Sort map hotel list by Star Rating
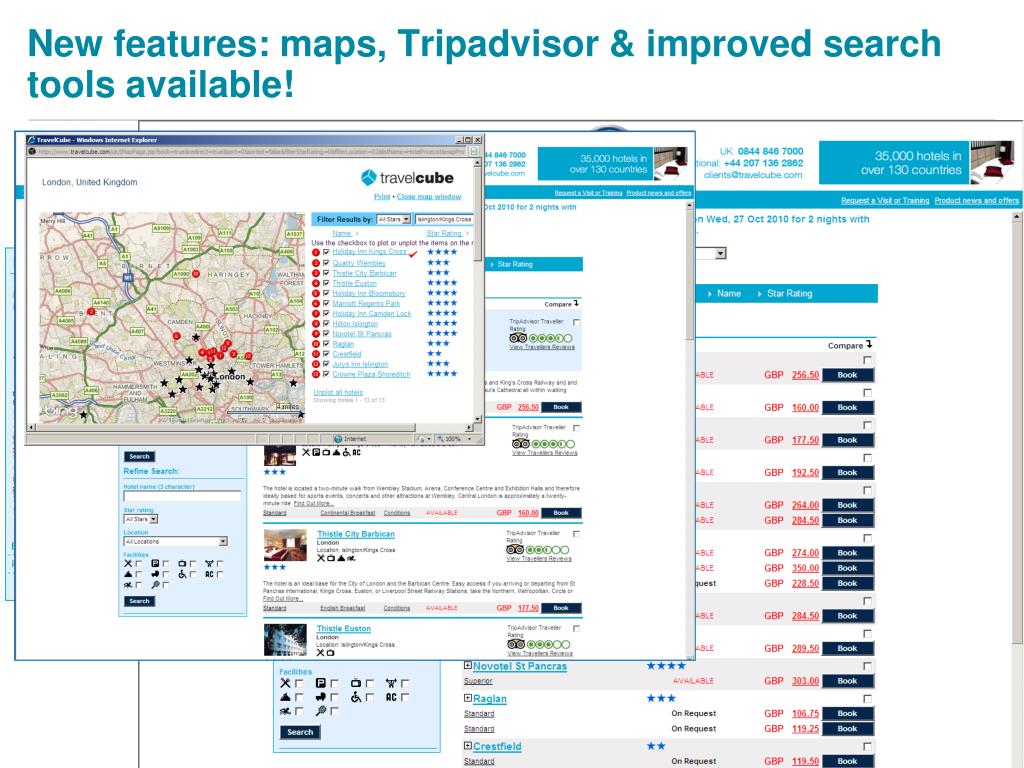This screenshot has width=1024, height=768. click(444, 233)
